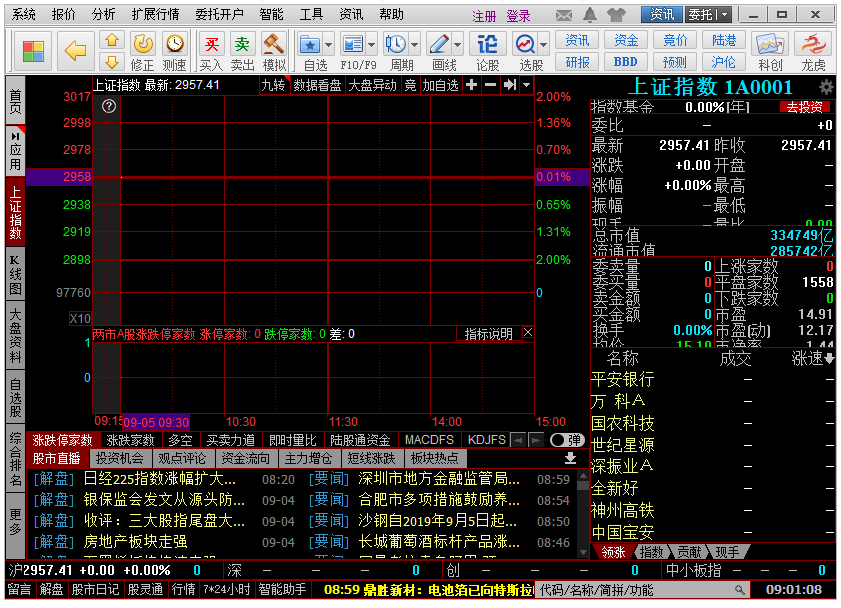Click the 登录 login link
This screenshot has width=841, height=608.
click(x=518, y=16)
